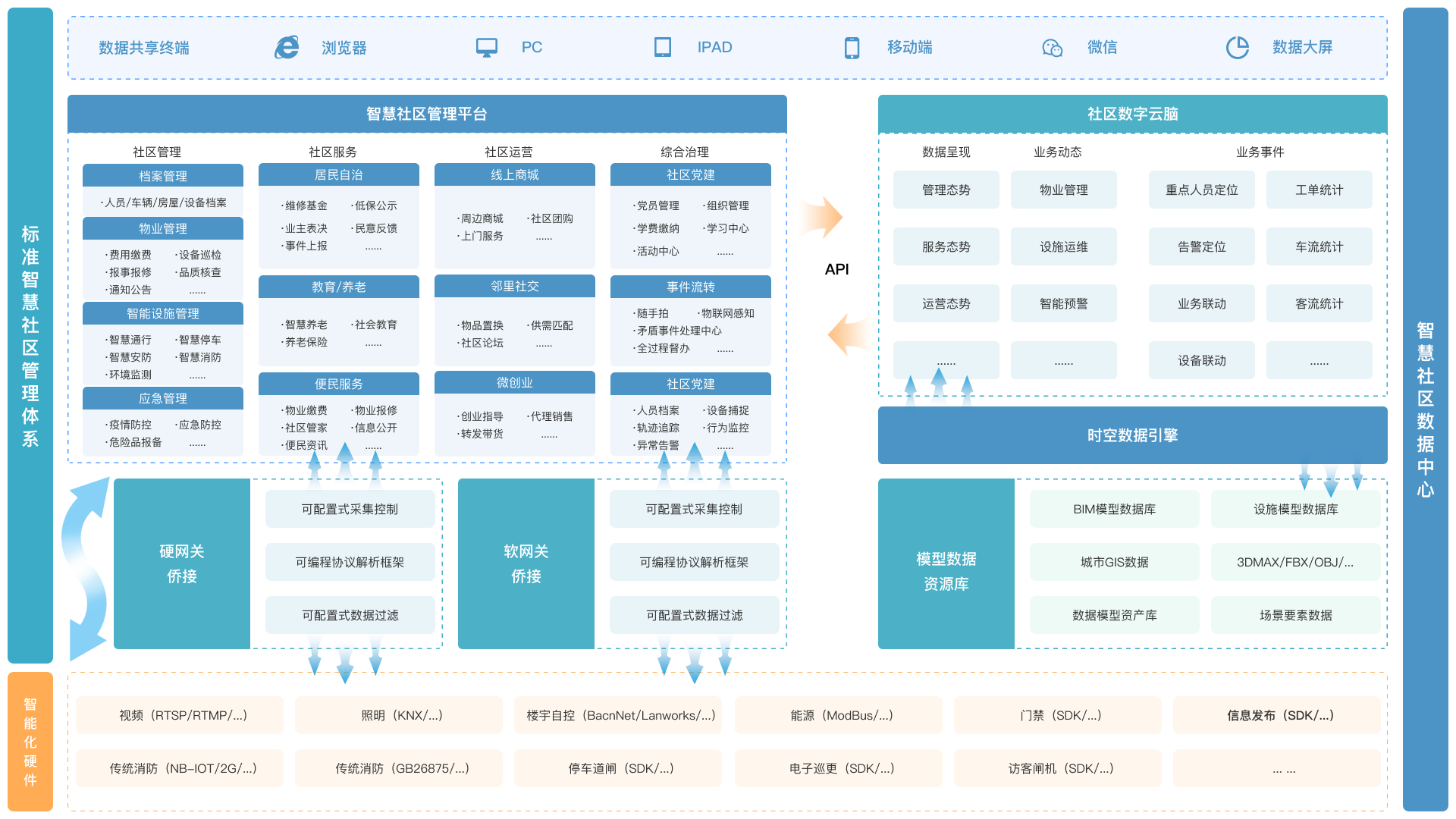Click the data big-screen pie chart icon
1456x819 pixels.
tap(1238, 47)
